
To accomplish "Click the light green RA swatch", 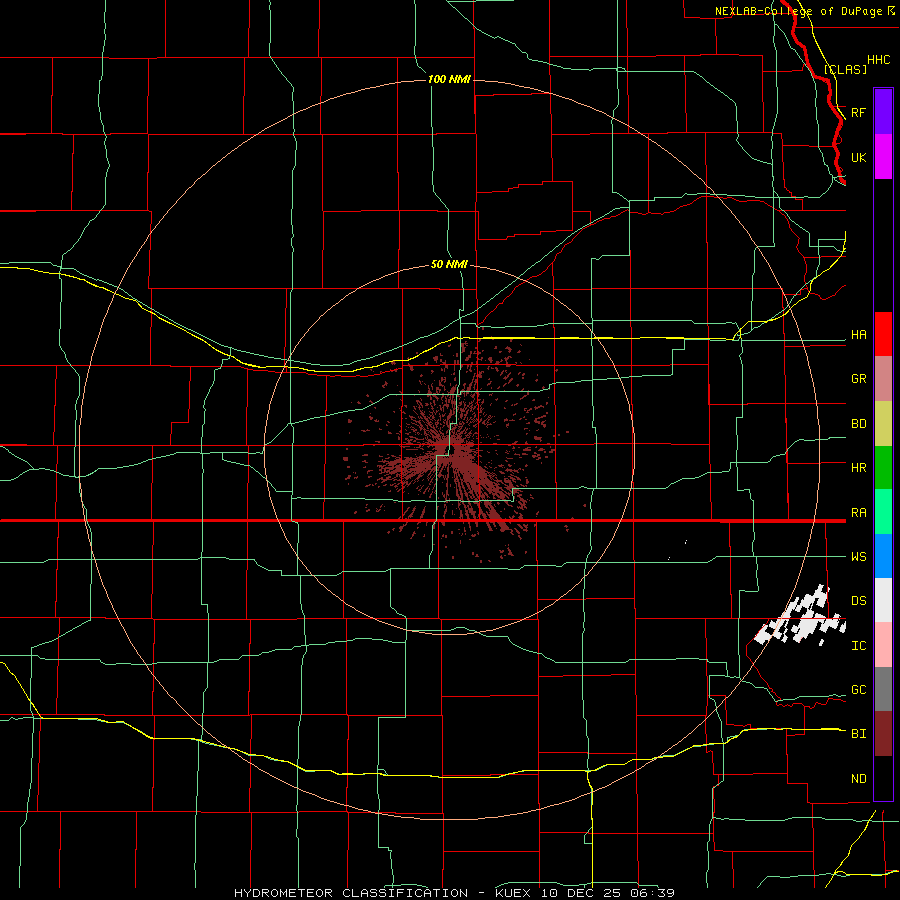I will (883, 512).
